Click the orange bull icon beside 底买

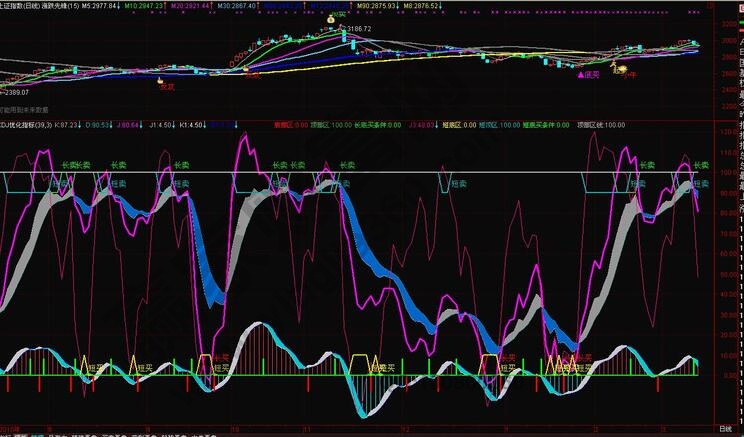click(x=616, y=68)
